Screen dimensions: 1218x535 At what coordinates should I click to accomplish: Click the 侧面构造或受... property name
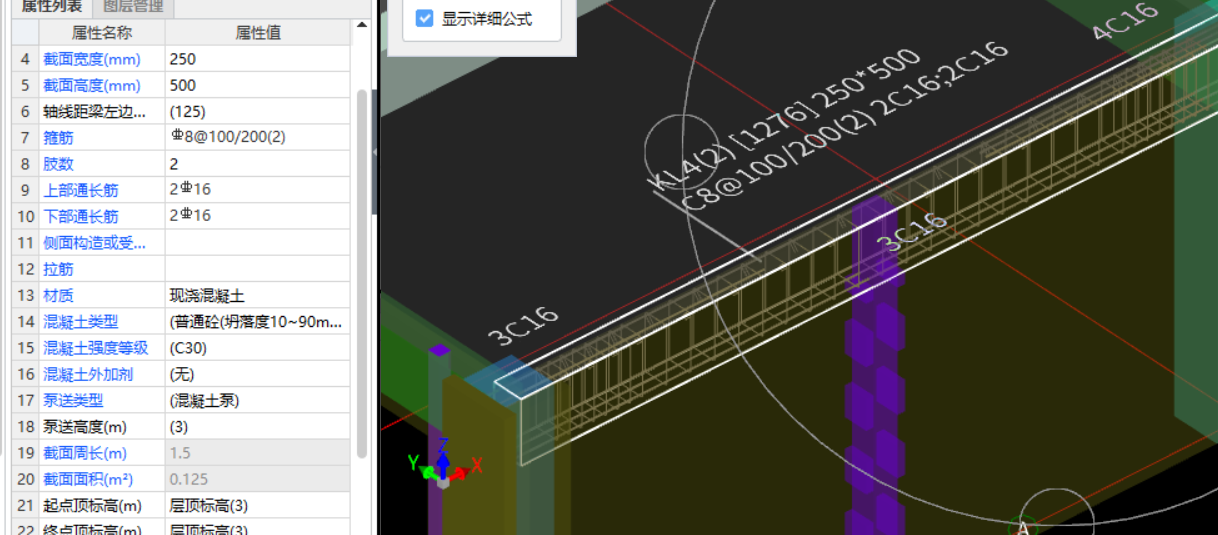pos(95,243)
